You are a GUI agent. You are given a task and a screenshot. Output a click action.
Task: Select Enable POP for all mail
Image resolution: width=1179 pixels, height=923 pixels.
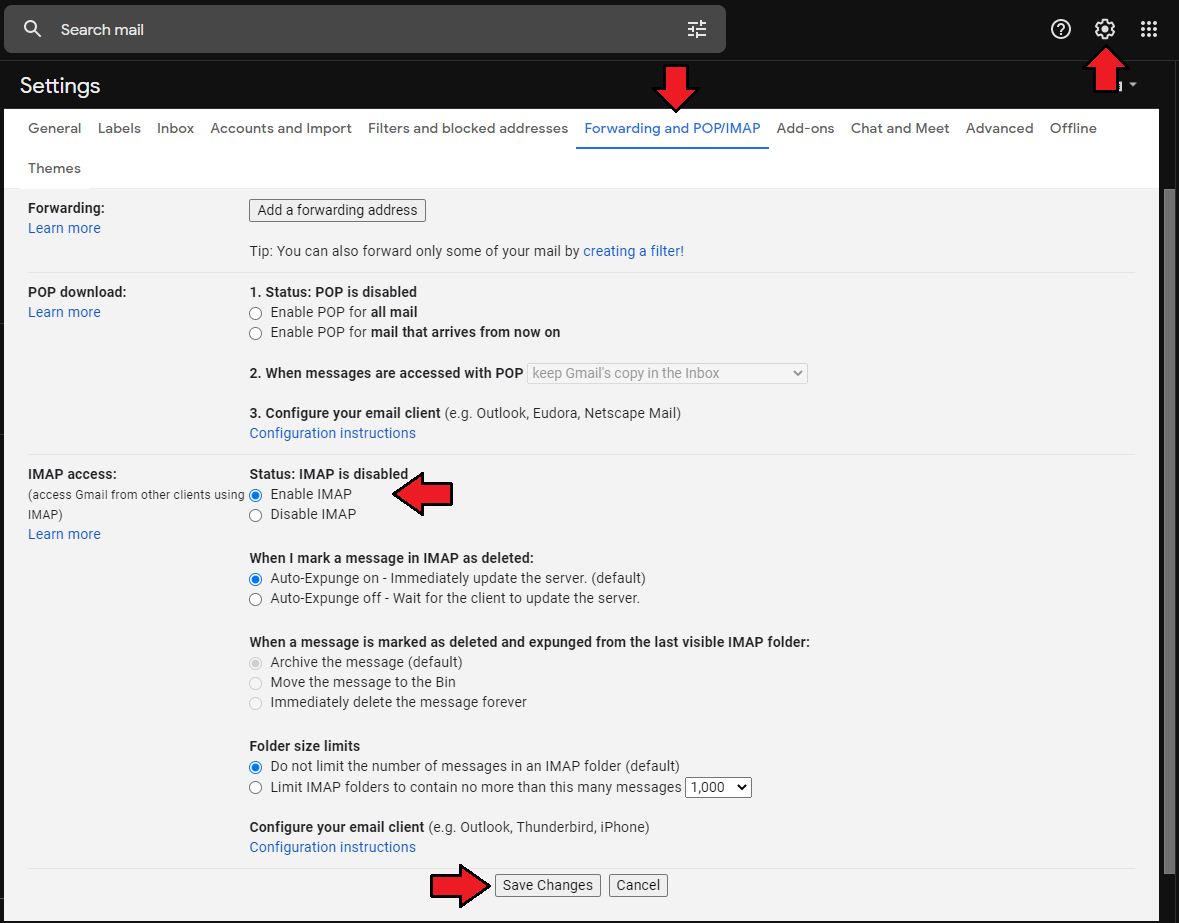(x=256, y=313)
